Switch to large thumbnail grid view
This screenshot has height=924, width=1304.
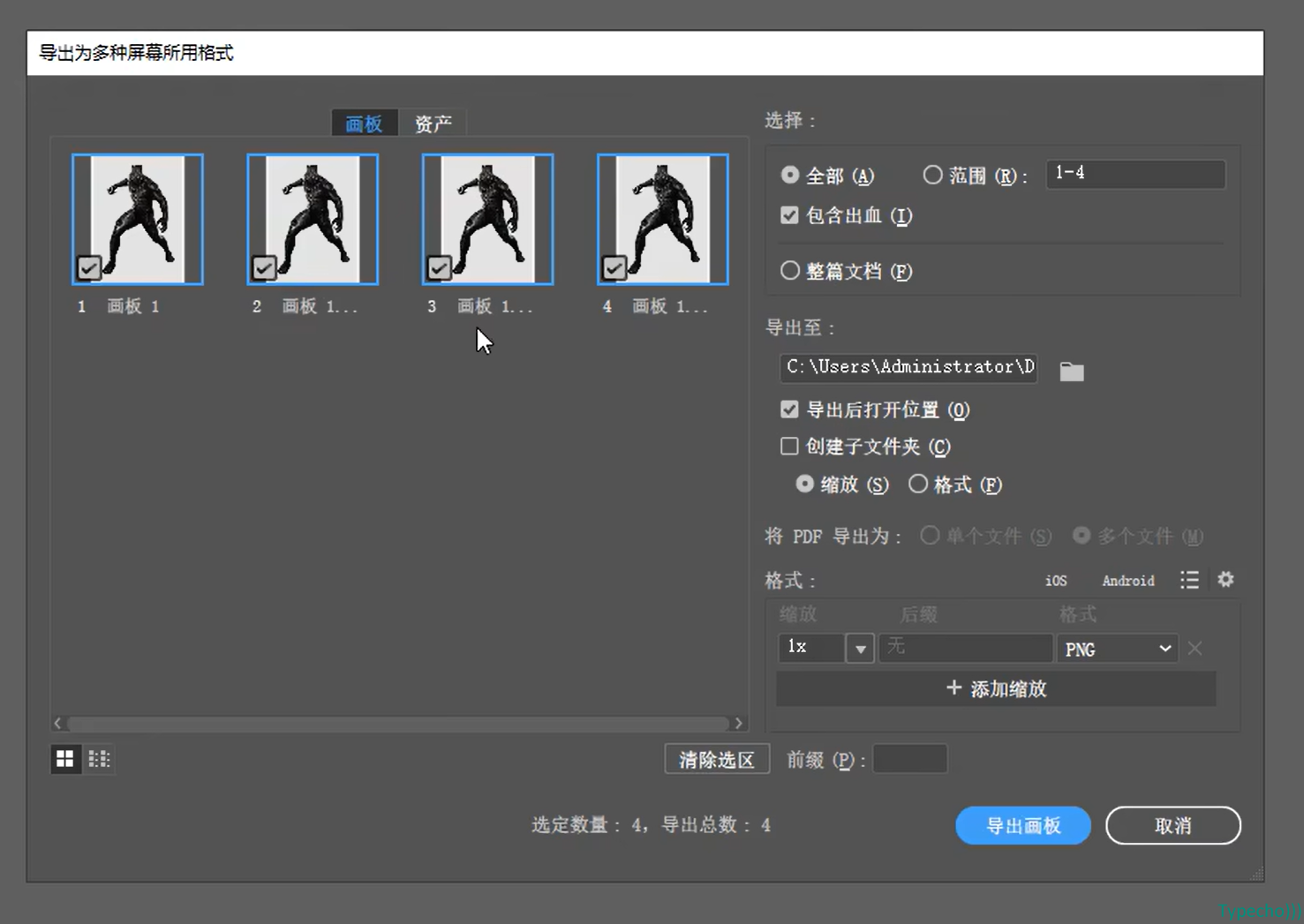click(64, 759)
